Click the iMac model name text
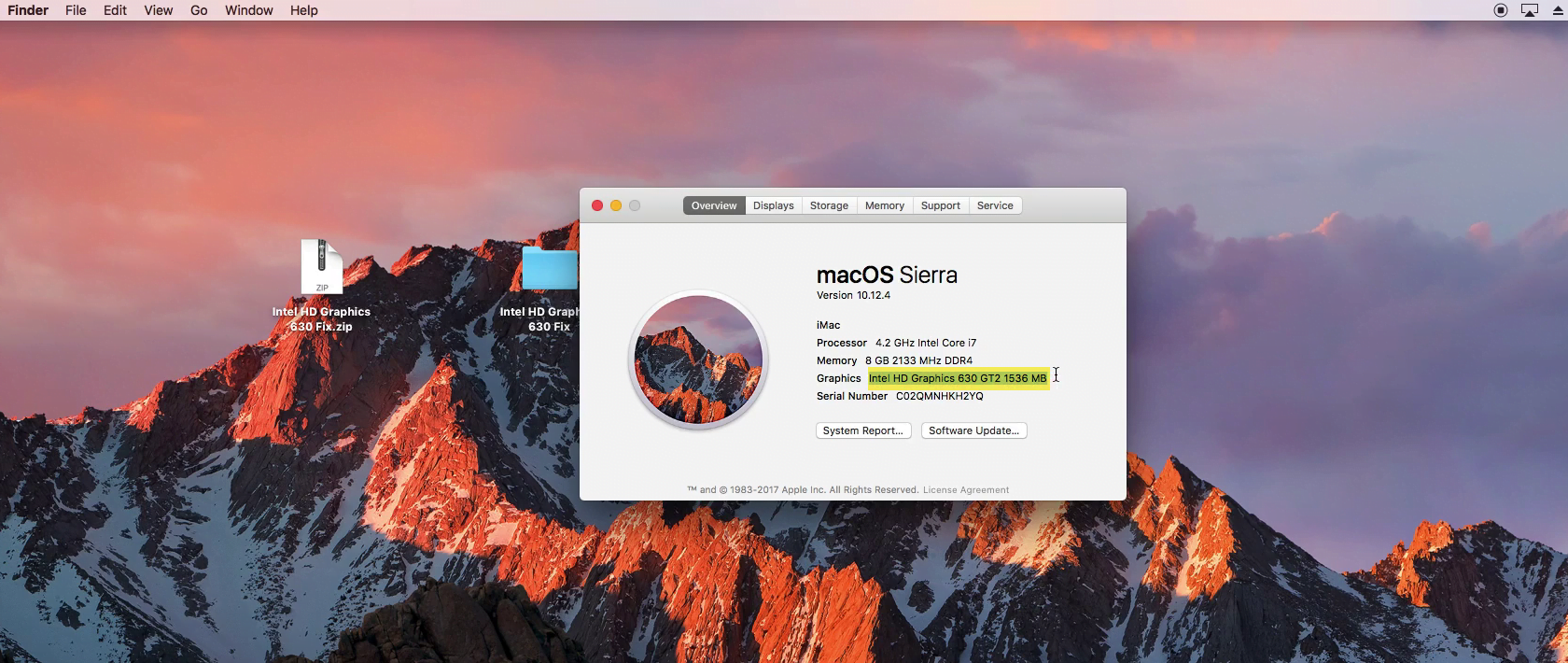 (828, 325)
